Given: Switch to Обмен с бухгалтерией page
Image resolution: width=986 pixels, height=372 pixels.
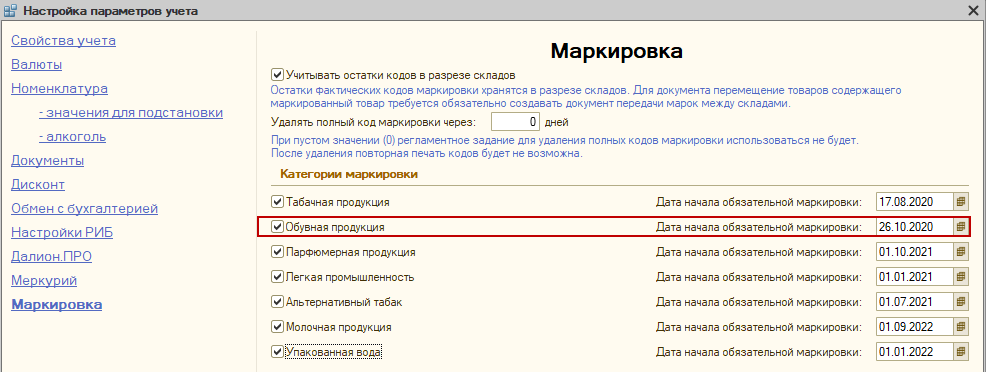Looking at the screenshot, I should click(x=84, y=209).
